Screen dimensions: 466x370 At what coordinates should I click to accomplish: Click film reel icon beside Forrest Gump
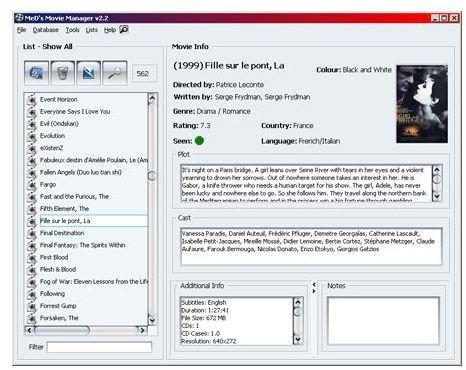(32, 306)
